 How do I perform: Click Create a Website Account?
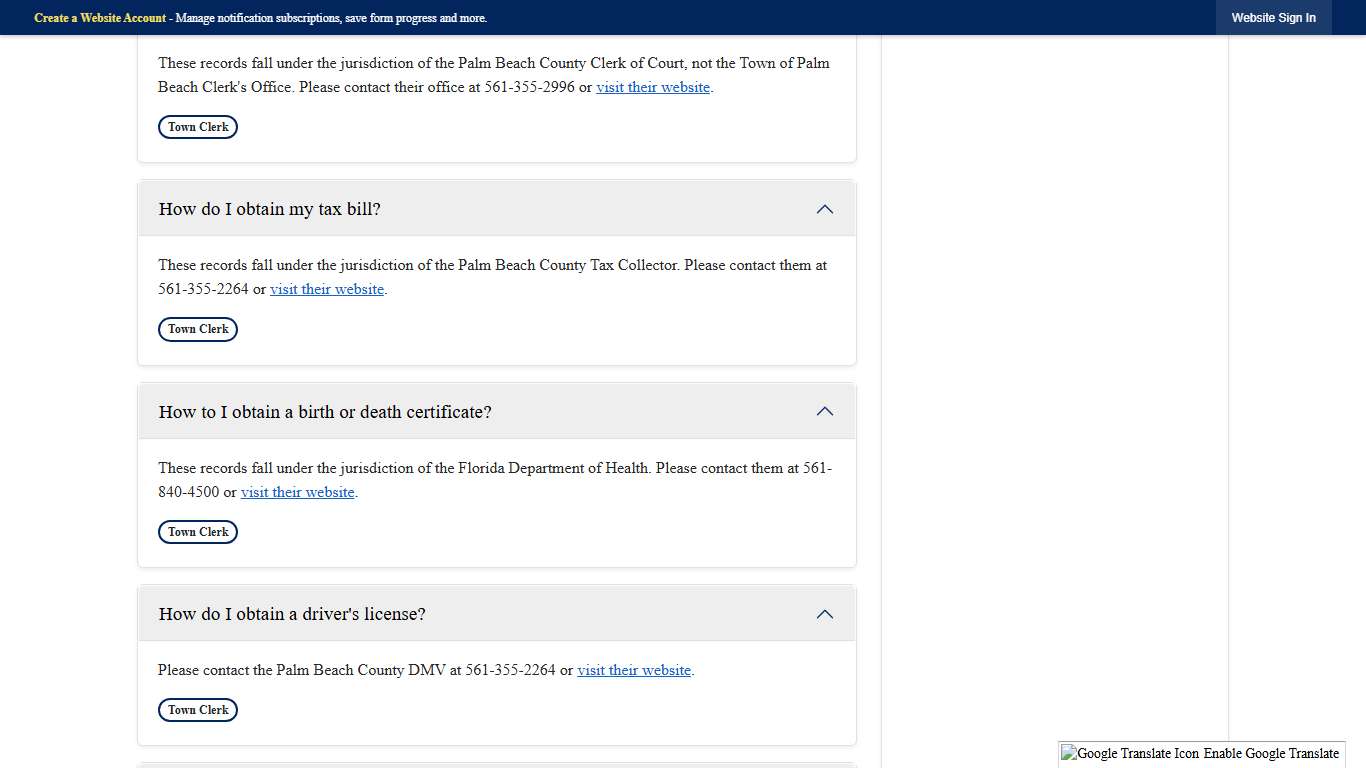point(100,17)
